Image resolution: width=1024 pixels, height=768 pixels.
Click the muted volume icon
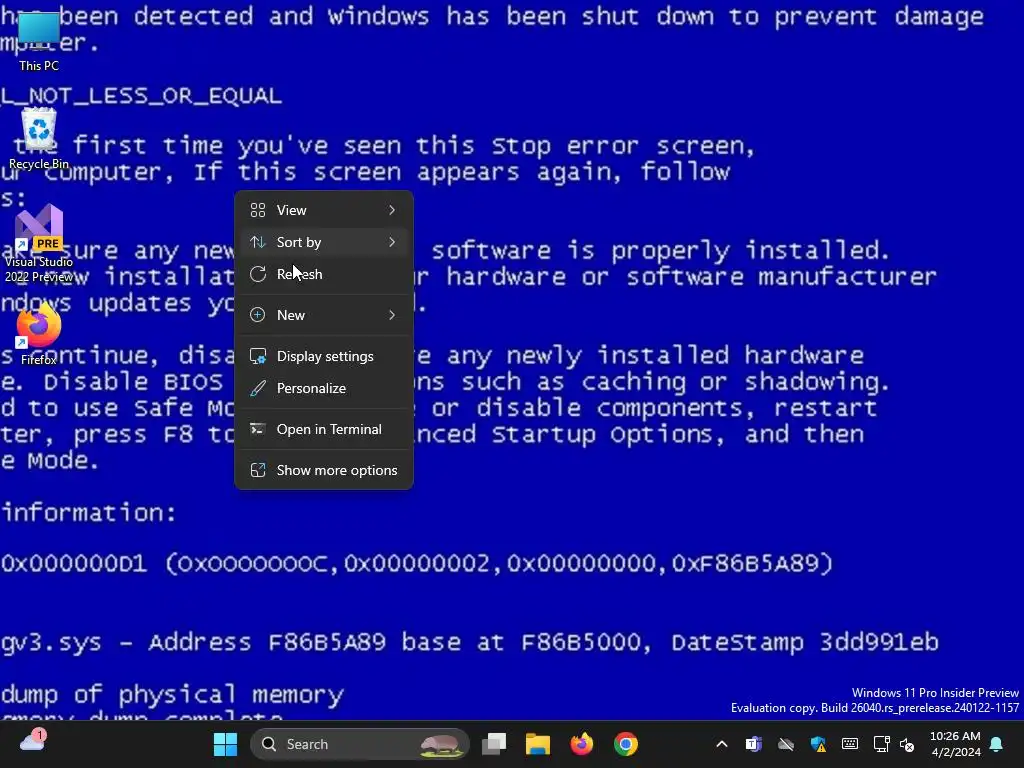(x=907, y=744)
